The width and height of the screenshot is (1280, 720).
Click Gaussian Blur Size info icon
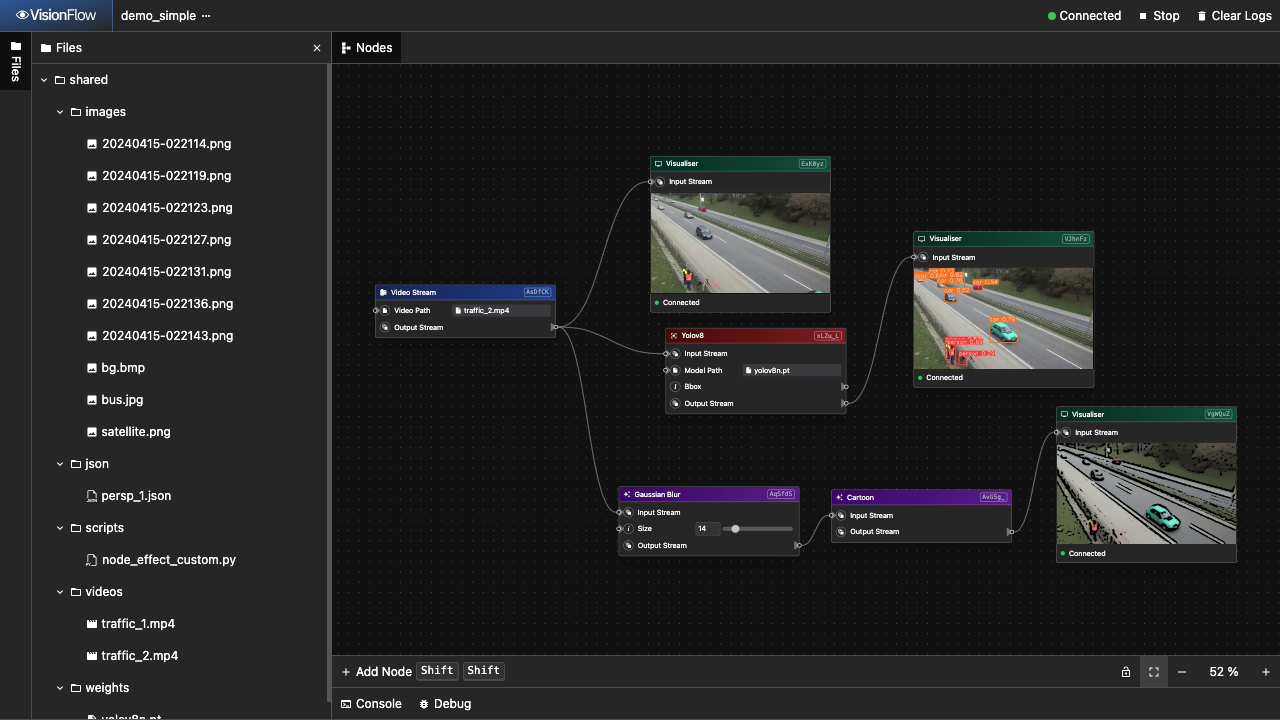click(628, 529)
